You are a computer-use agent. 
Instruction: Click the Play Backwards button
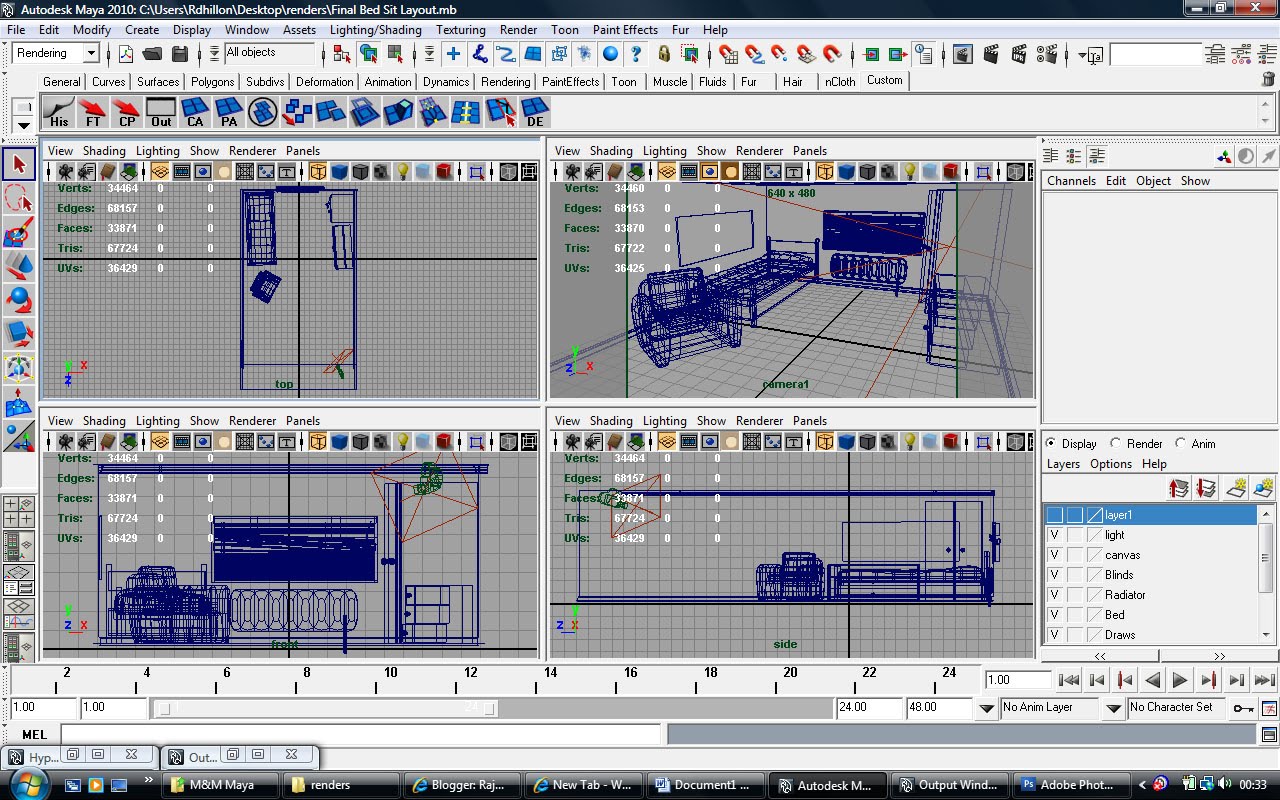coord(1153,680)
